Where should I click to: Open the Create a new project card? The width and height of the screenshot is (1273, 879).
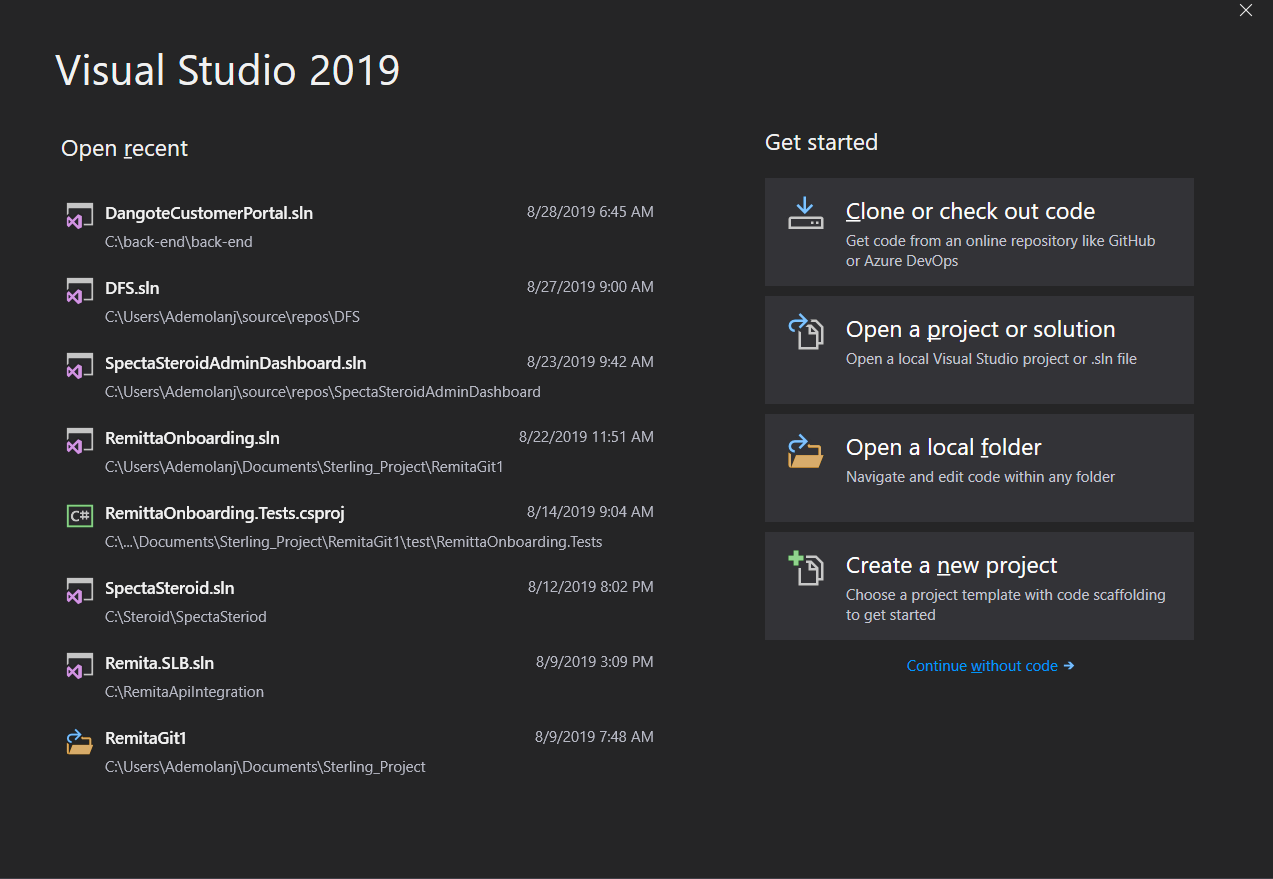(x=978, y=586)
